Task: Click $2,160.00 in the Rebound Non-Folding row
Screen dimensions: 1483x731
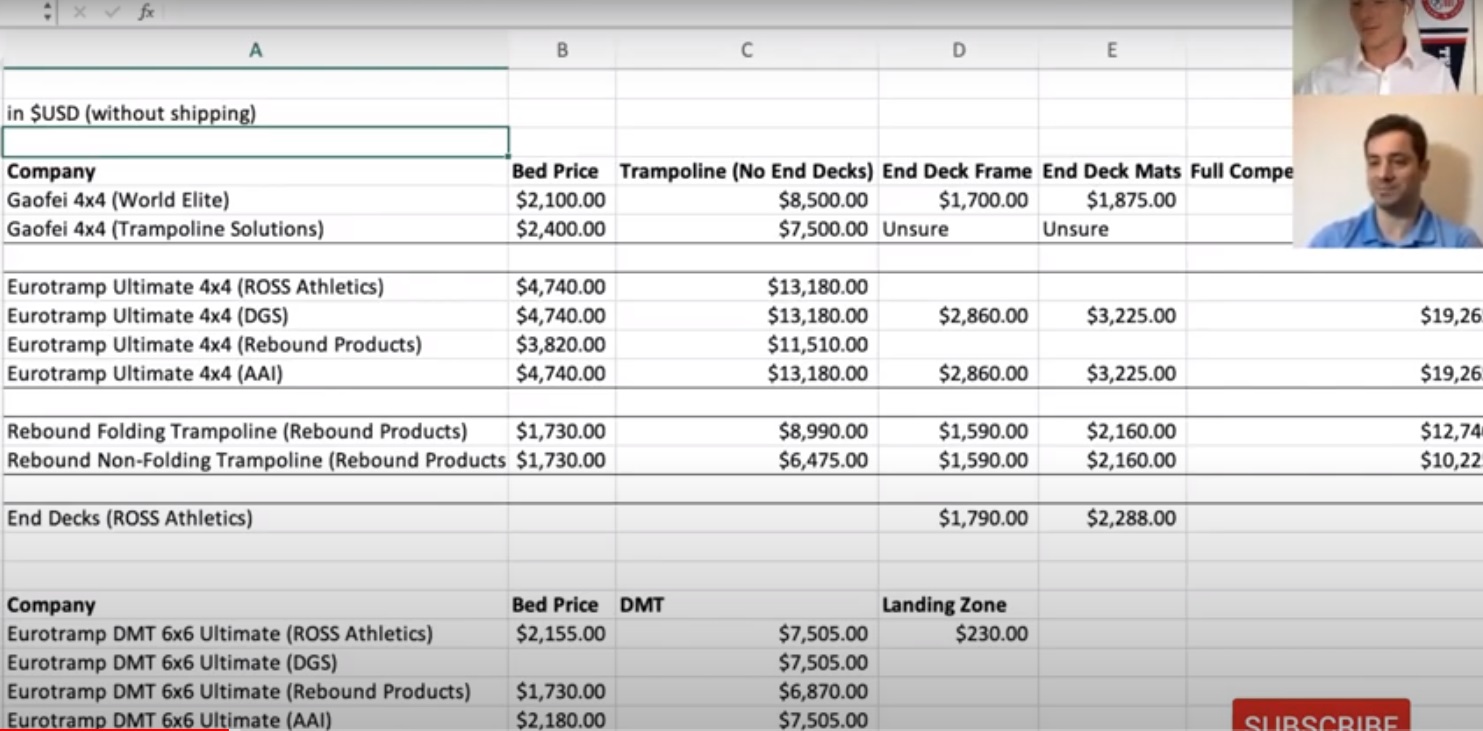Action: click(1112, 461)
